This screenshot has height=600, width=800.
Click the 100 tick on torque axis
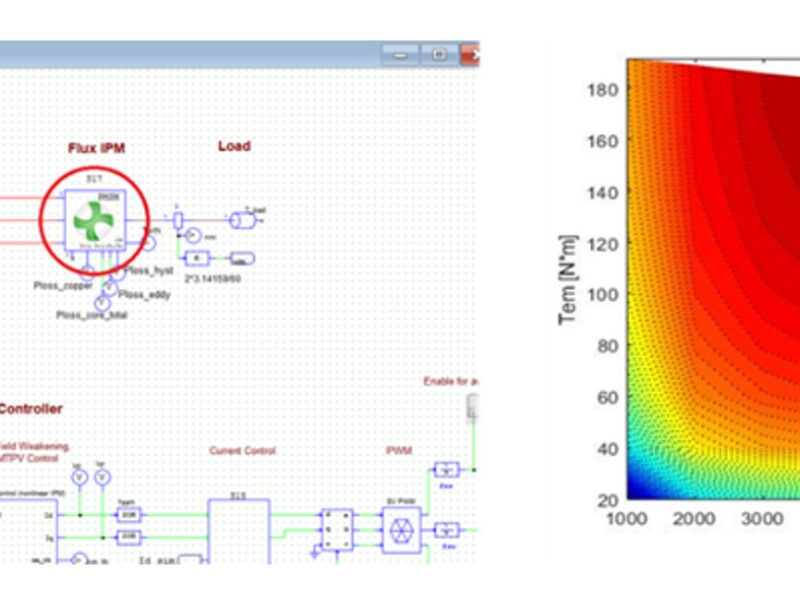(x=603, y=295)
